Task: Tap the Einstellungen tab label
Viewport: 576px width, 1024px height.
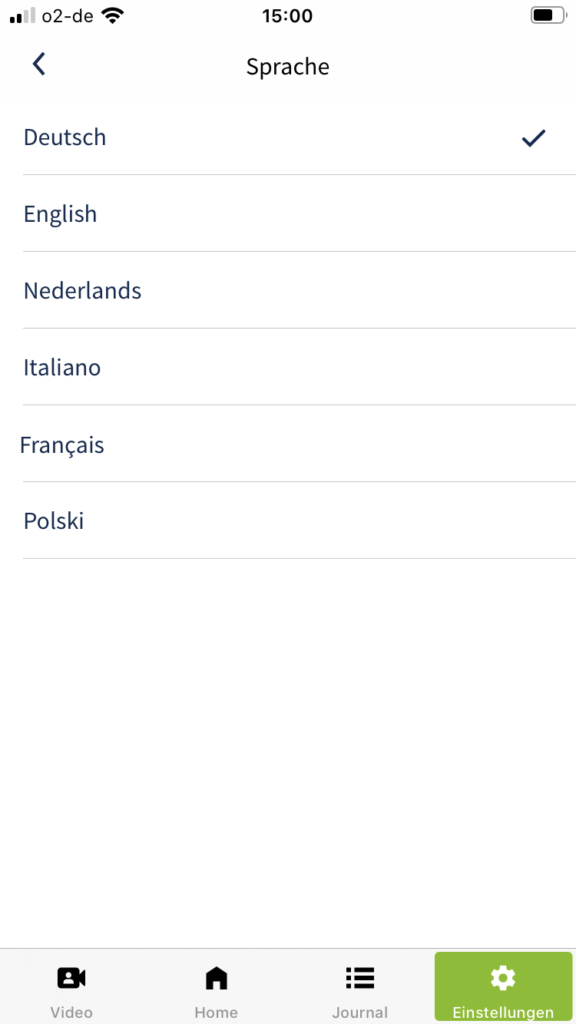Action: pos(503,1012)
